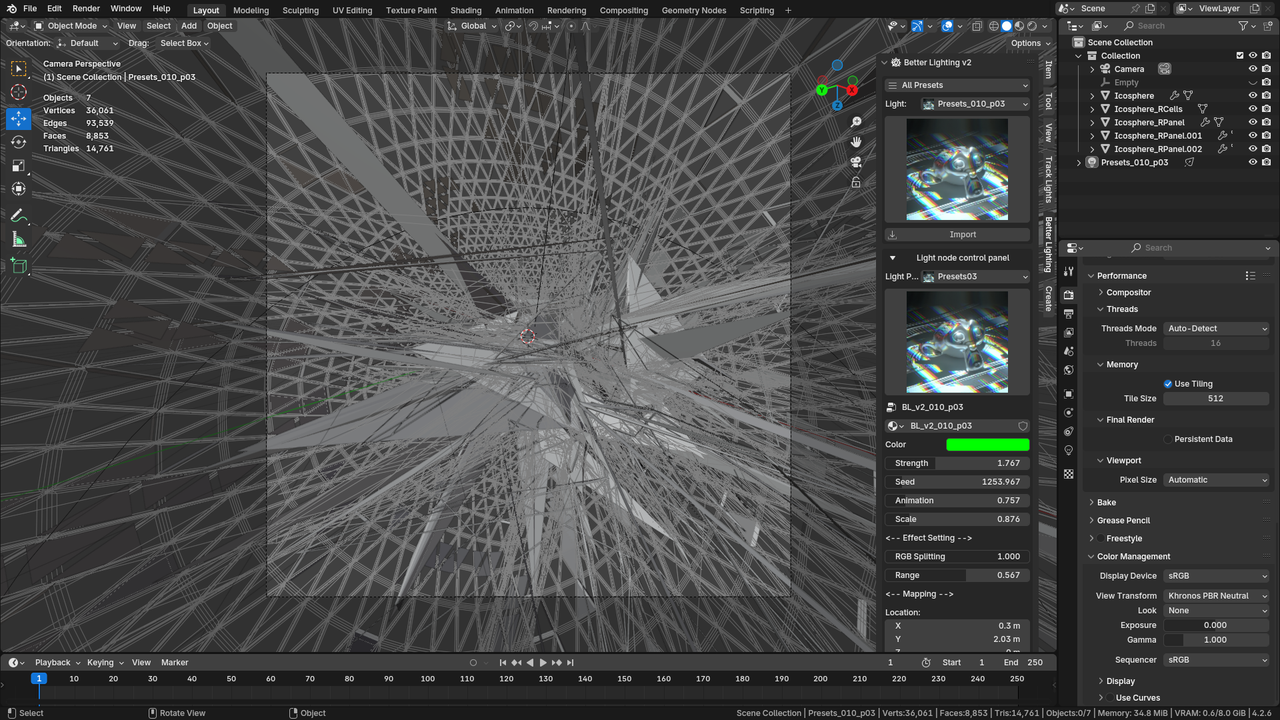Open the Scene properties tab icon
Viewport: 1280px width, 720px height.
1068,352
